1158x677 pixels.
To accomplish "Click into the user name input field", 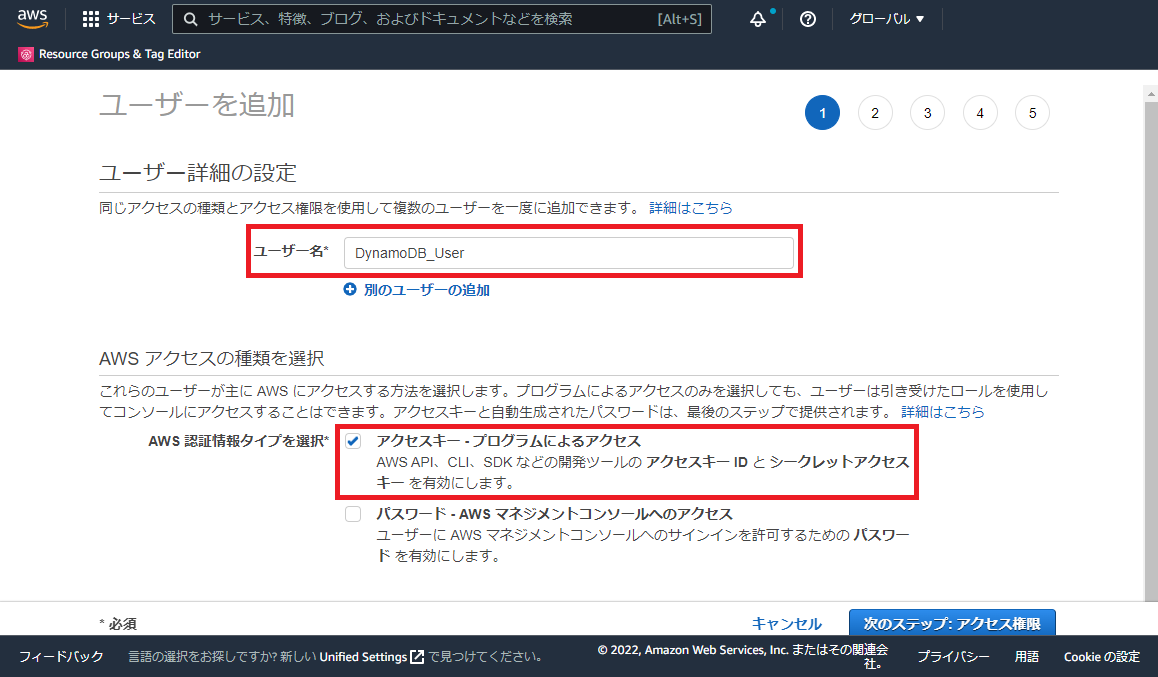I will (568, 253).
